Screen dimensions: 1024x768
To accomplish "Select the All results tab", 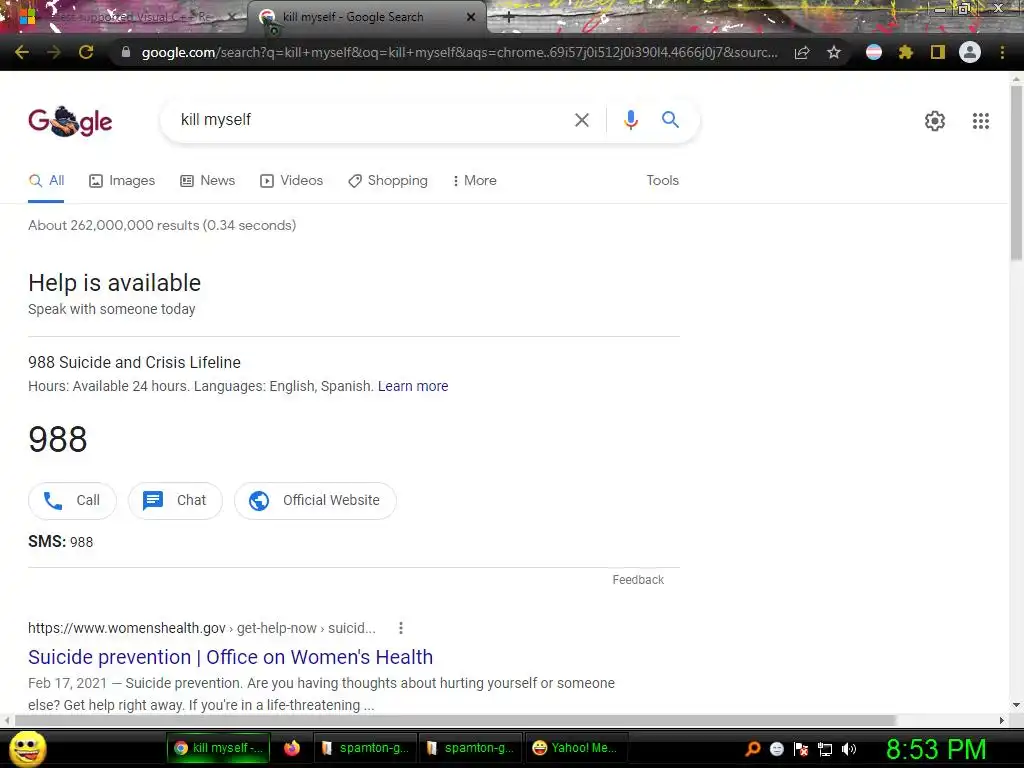I will (46, 181).
